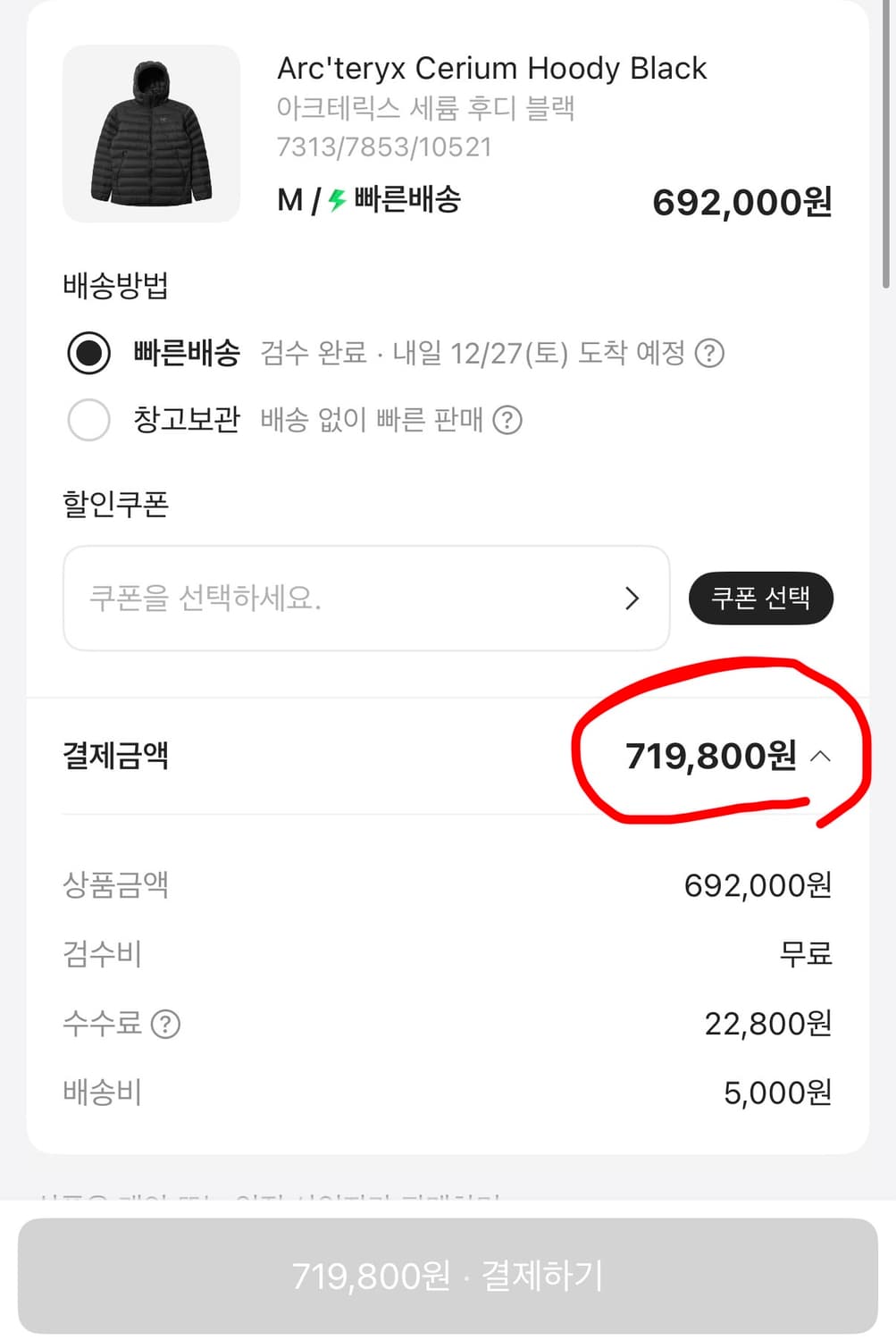Tap the green lightning bolt fast-delivery icon

pyautogui.click(x=337, y=200)
